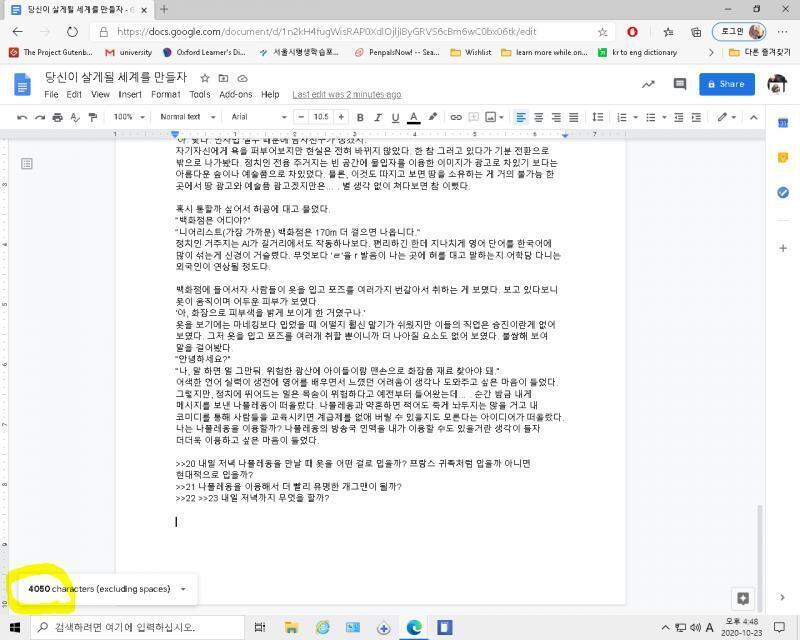Viewport: 800px width, 640px height.
Task: Open the activity dashboard trend icon
Action: click(648, 84)
